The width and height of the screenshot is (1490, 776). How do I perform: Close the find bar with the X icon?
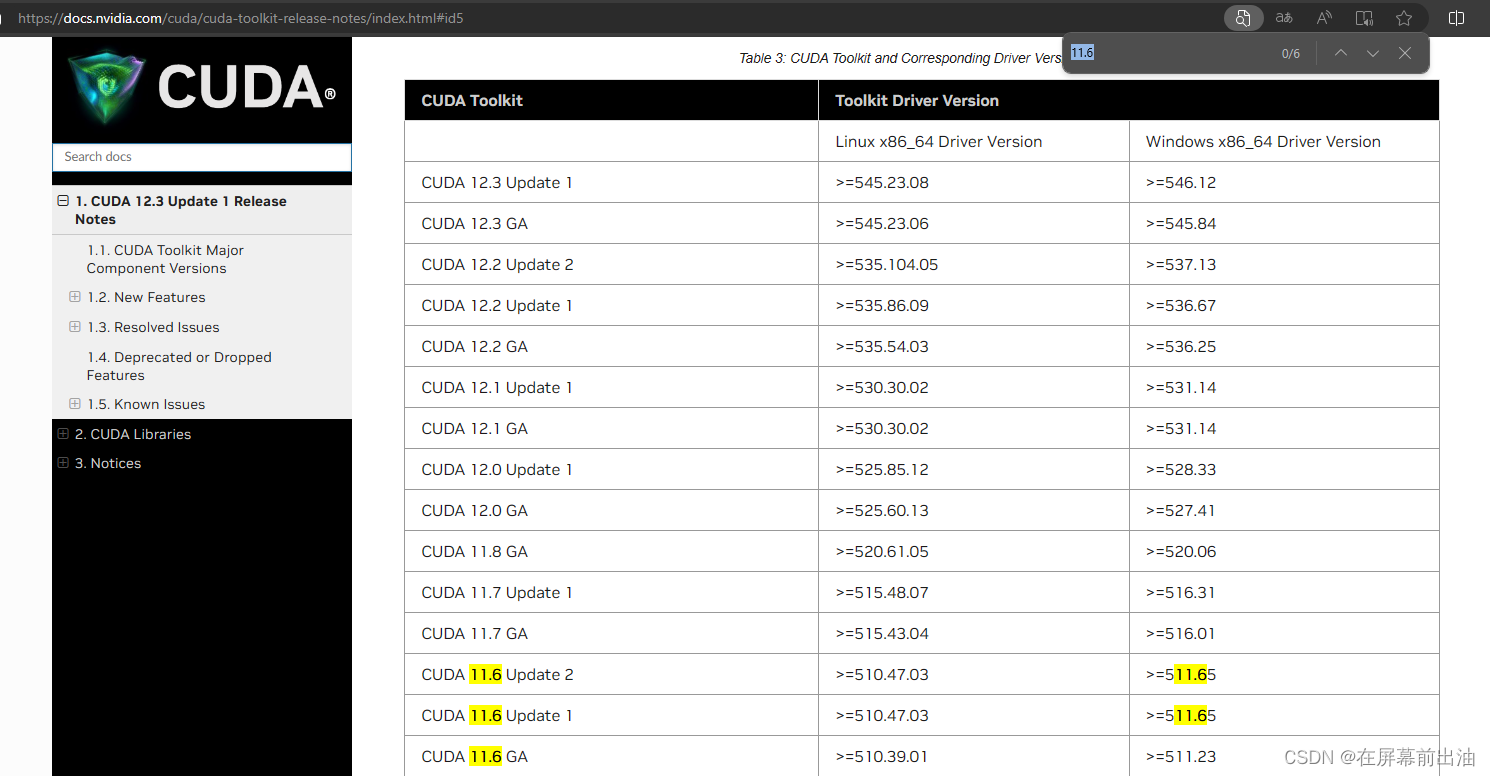point(1405,53)
